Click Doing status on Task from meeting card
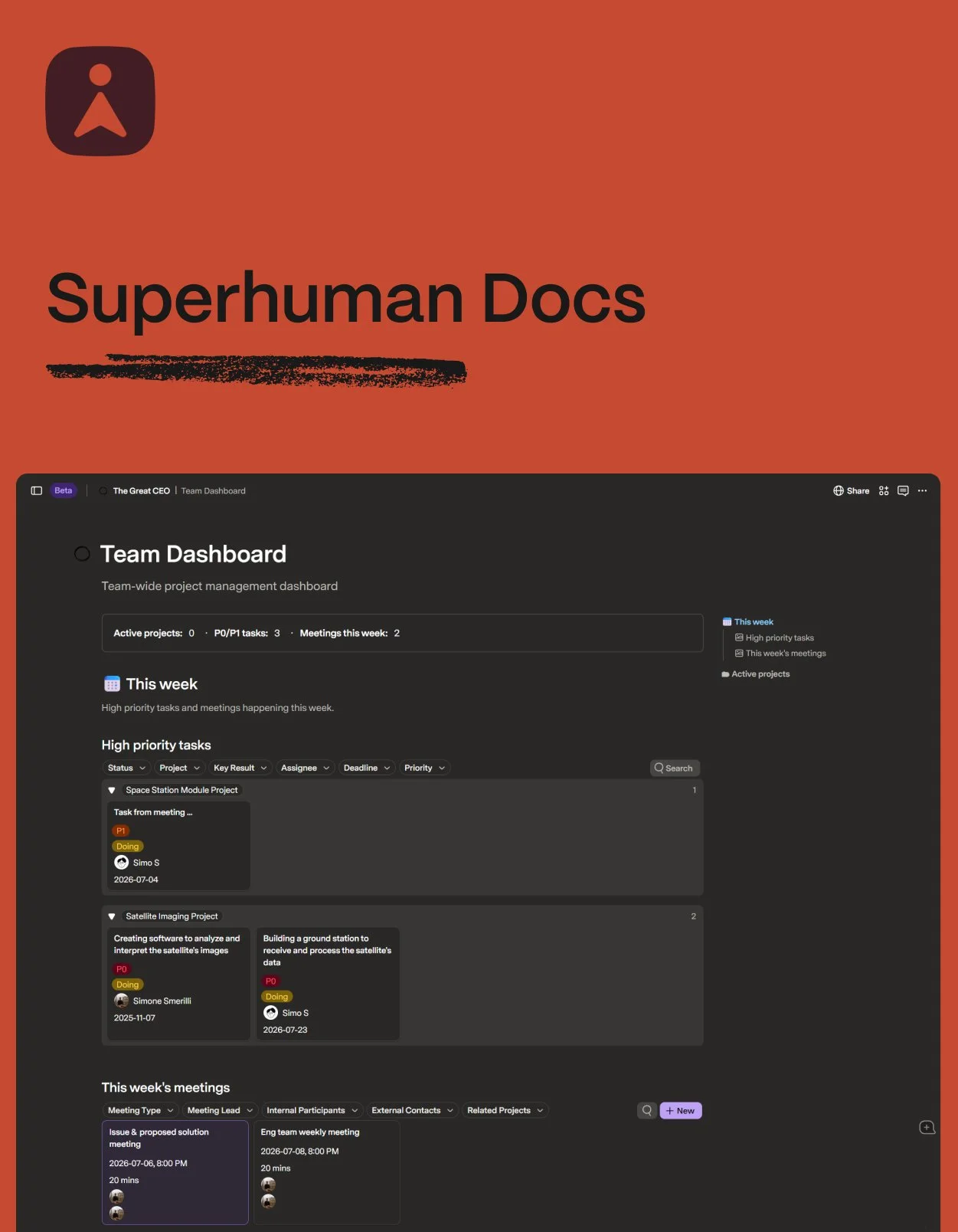958x1232 pixels. 128,847
